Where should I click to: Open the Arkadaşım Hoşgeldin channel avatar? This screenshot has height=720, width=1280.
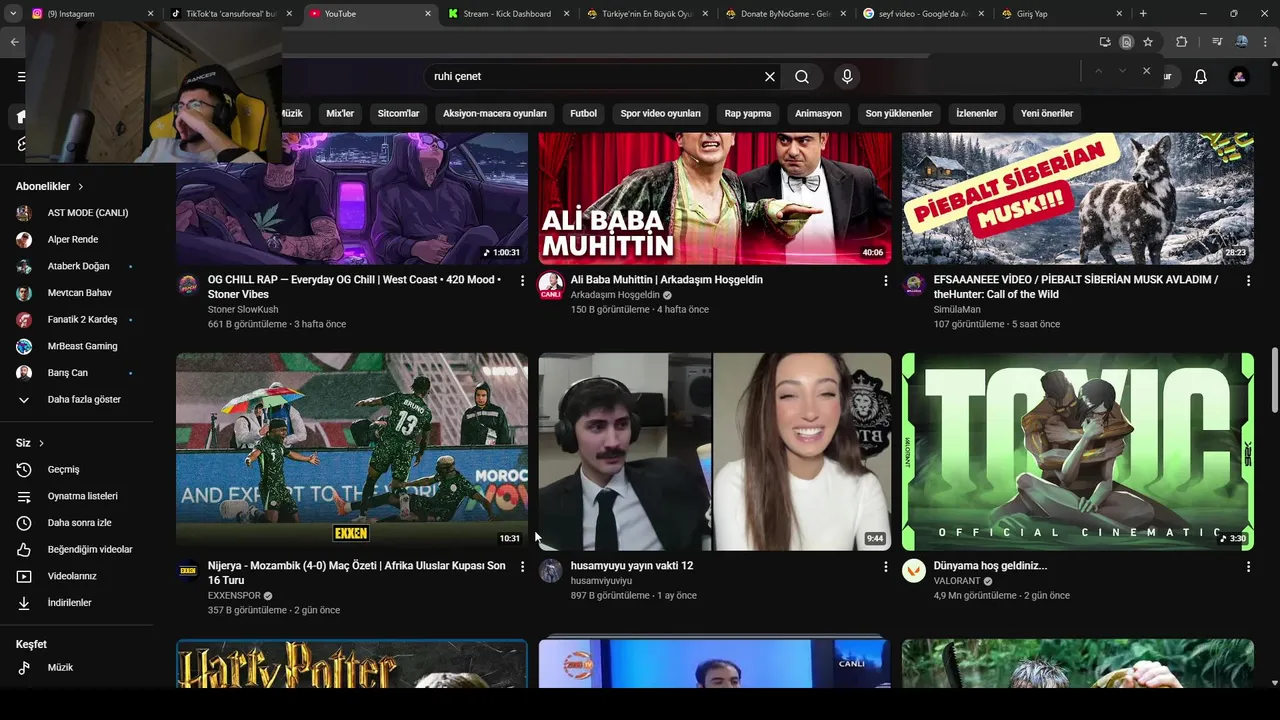coord(551,285)
